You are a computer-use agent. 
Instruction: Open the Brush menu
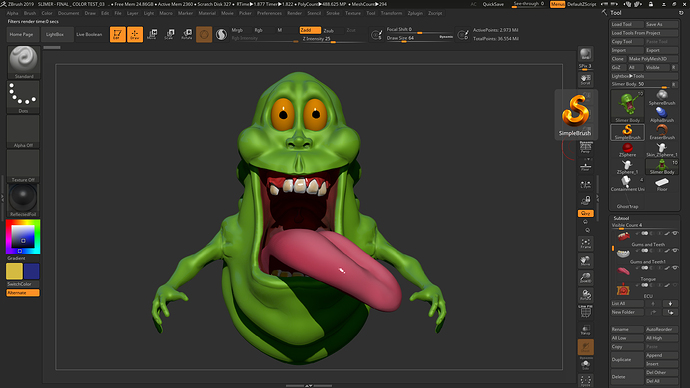click(x=30, y=13)
